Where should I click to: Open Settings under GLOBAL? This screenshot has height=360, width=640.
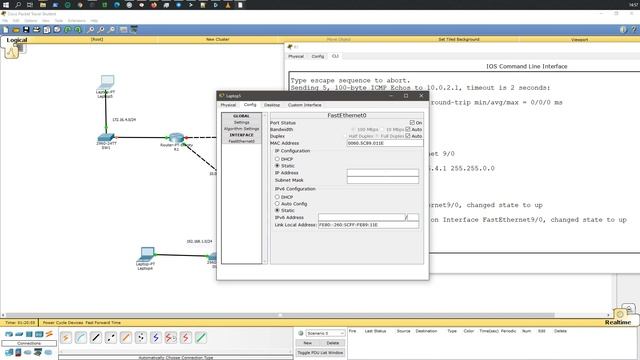(242, 122)
